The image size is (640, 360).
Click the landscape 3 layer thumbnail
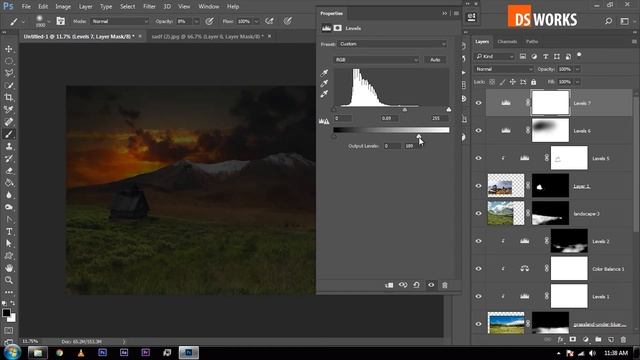(506, 213)
